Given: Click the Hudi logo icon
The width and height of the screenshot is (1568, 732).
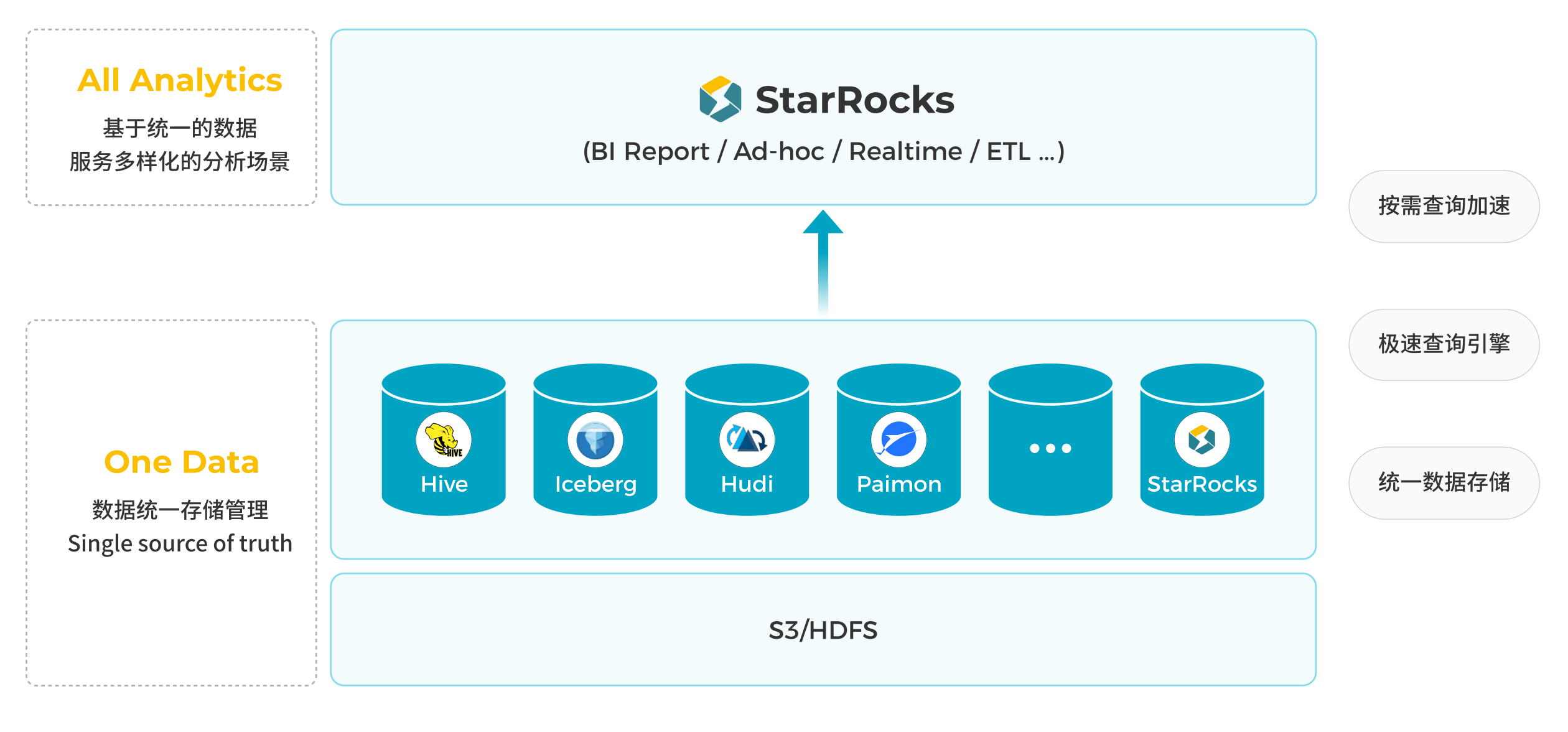Looking at the screenshot, I should [747, 440].
